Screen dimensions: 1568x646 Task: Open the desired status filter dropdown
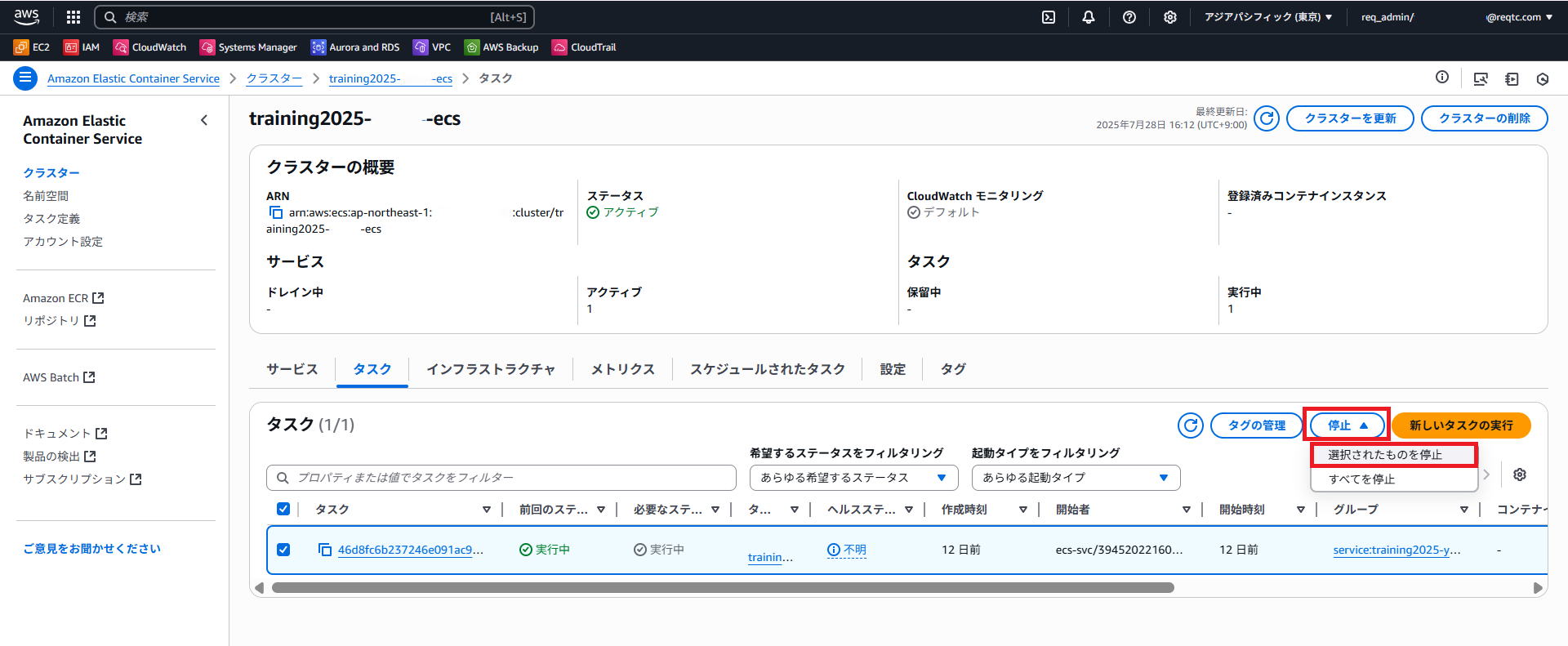tap(853, 478)
